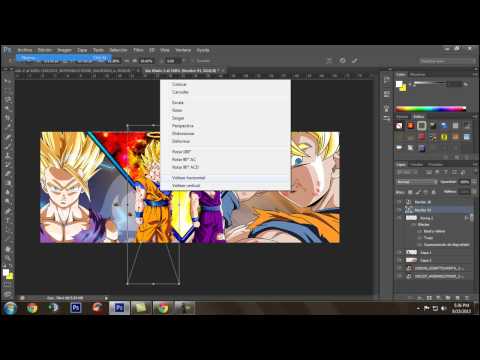Toggle lock transparent pixels in Layers panel
The image size is (480, 360).
coord(411,192)
